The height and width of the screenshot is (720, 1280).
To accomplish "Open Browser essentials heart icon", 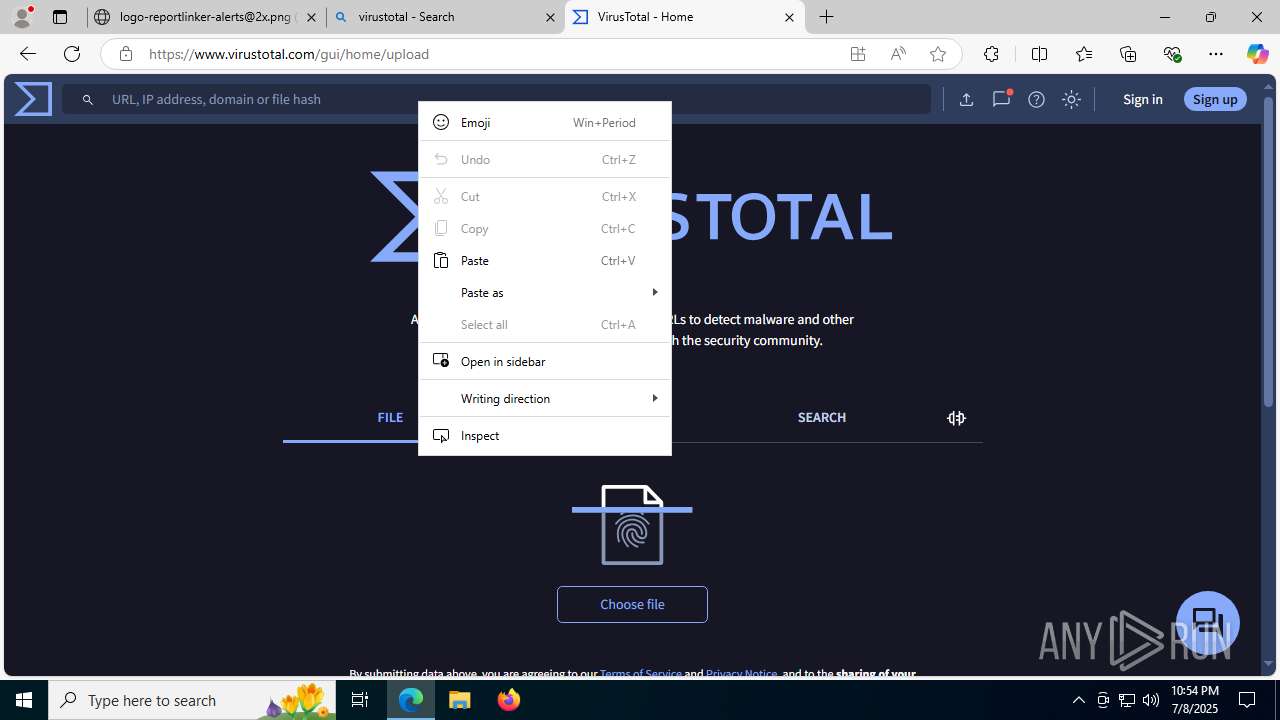I will point(1172,54).
